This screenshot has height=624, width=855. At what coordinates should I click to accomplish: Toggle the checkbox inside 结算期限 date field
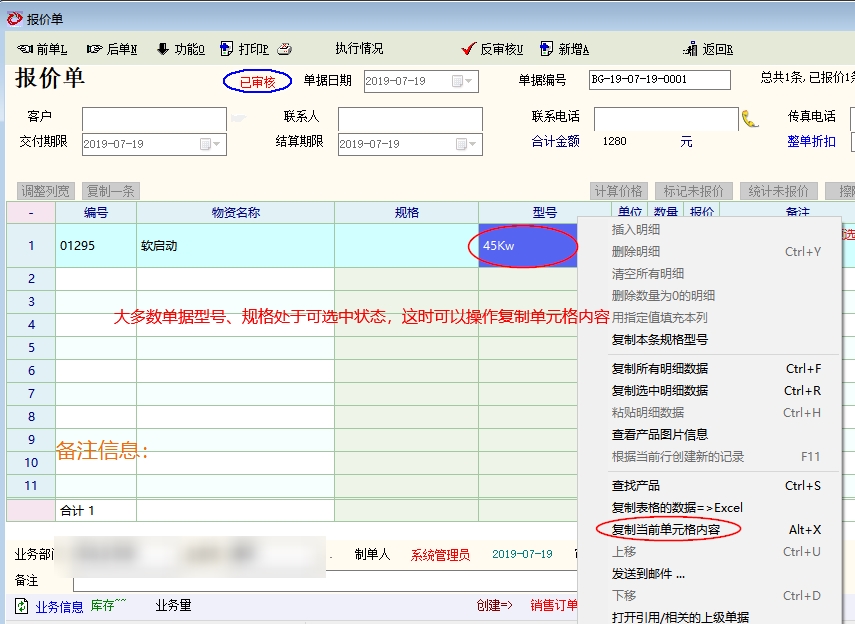[x=462, y=144]
